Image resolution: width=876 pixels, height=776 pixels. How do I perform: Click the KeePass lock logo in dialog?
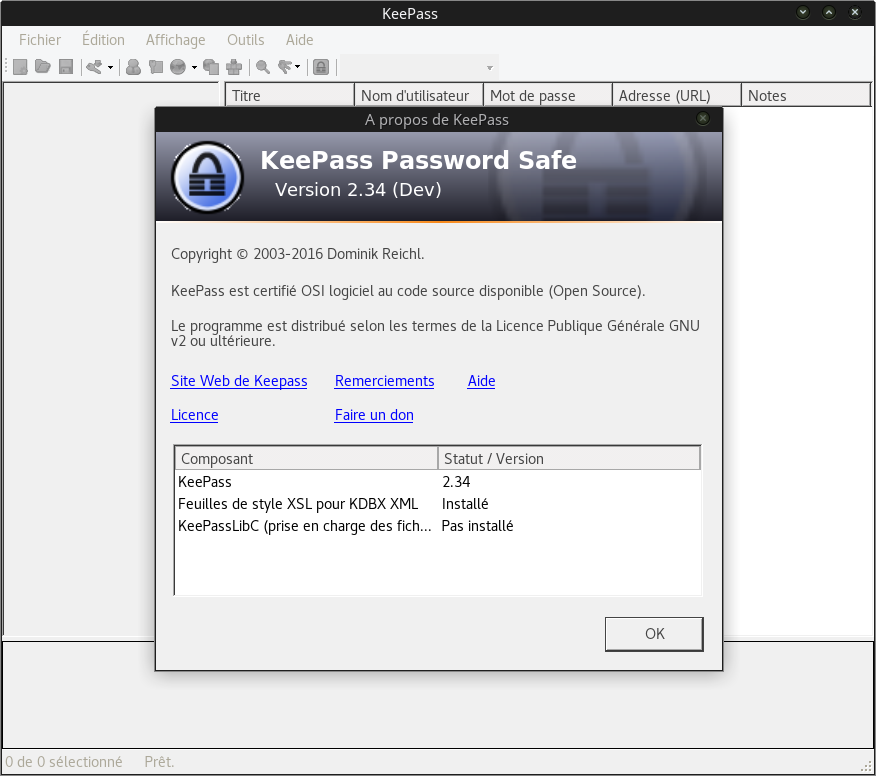pos(207,177)
